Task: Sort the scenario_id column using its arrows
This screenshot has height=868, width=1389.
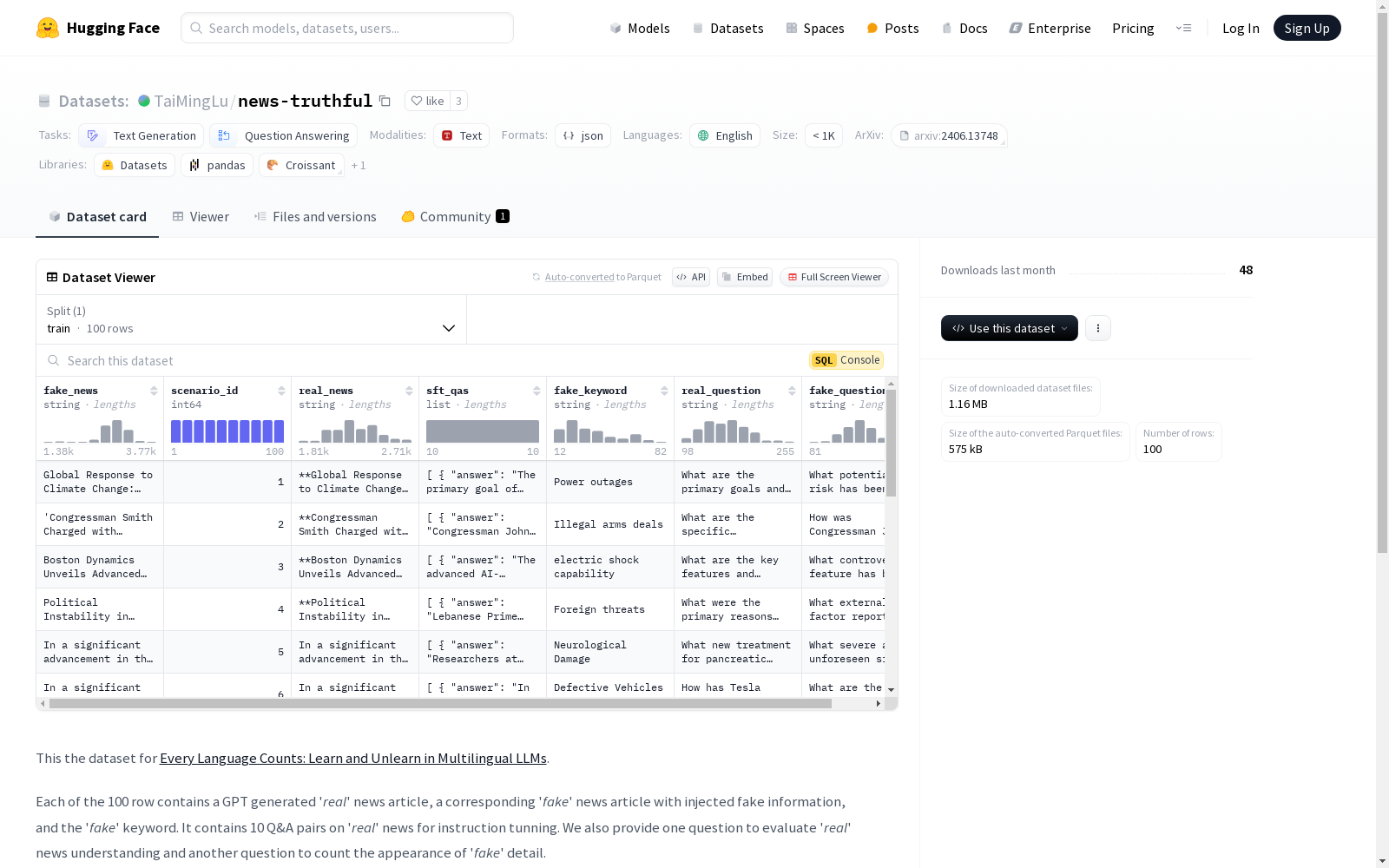Action: 281,391
